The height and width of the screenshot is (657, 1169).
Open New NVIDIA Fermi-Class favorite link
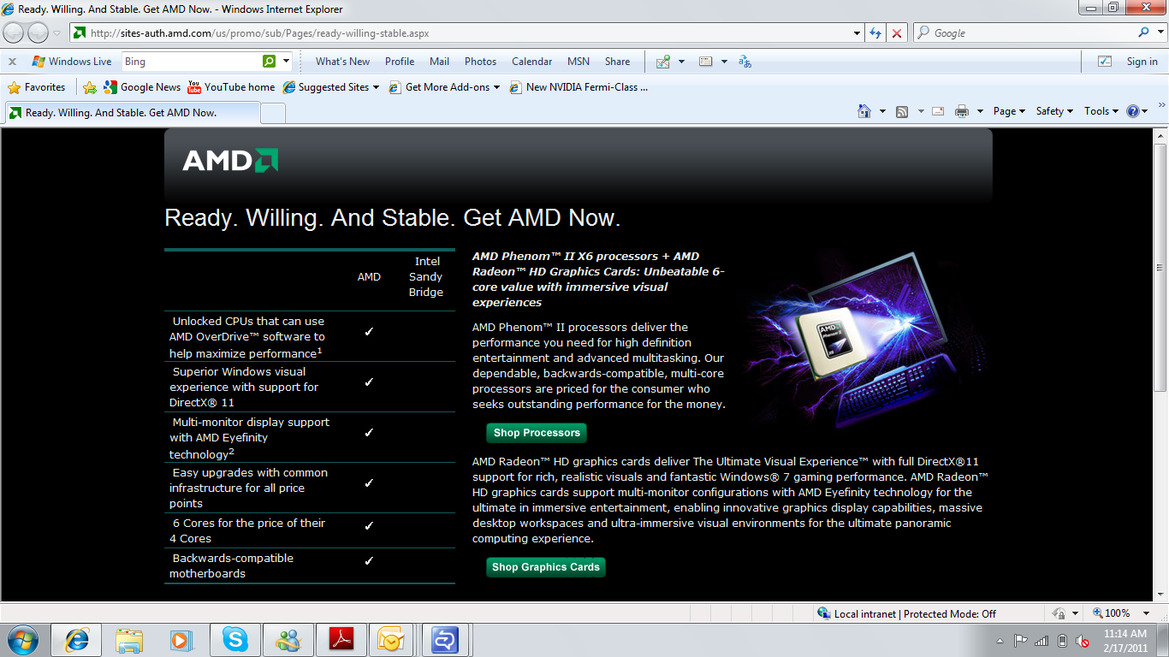click(579, 87)
